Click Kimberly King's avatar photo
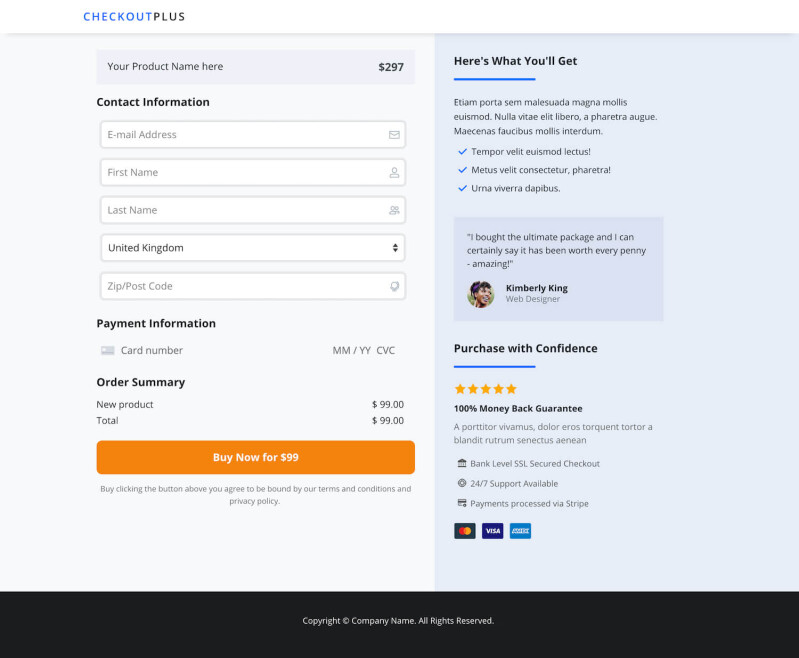The image size is (799, 658). click(x=481, y=294)
